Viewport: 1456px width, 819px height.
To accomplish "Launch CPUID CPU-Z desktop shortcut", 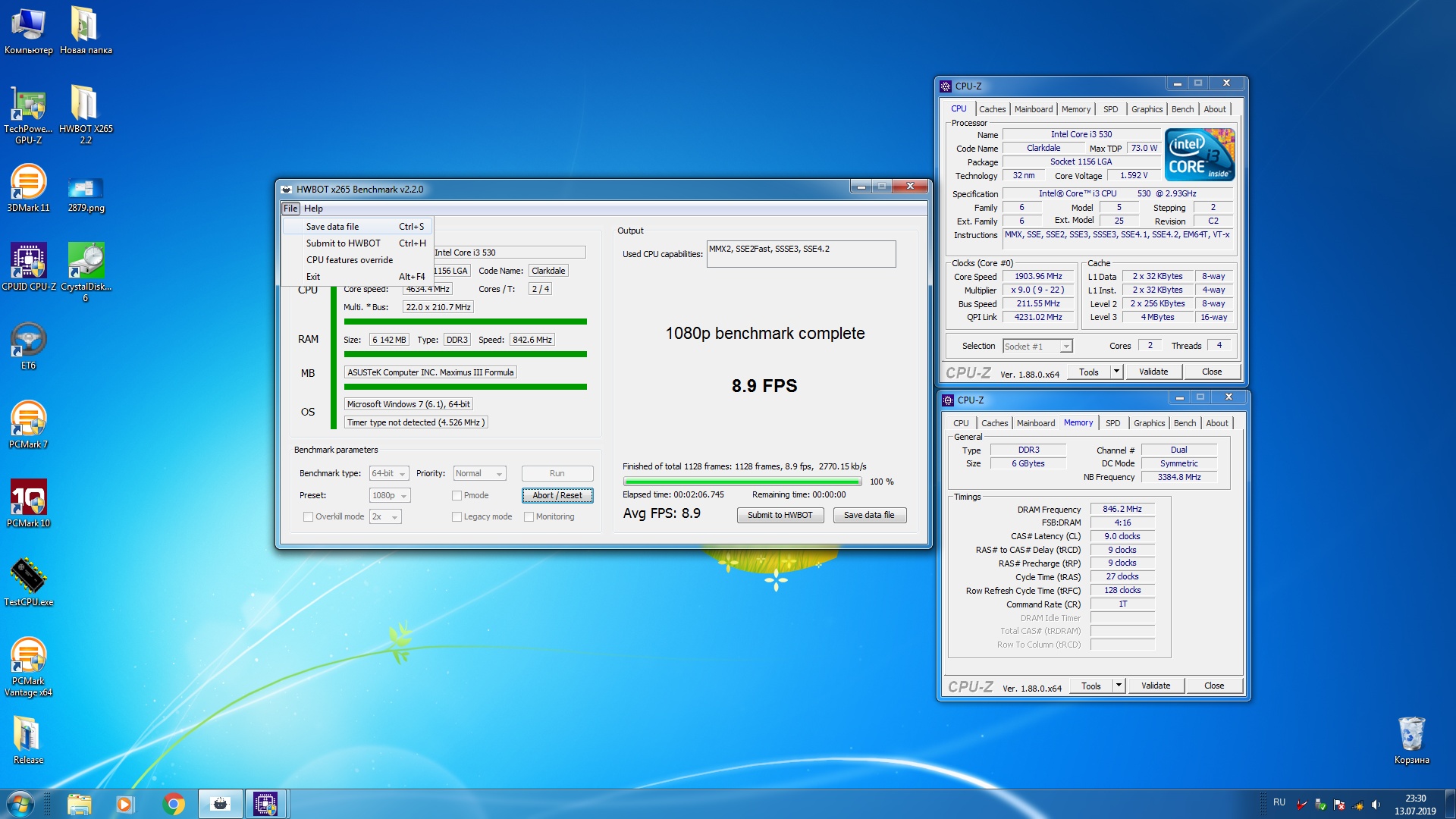I will tap(28, 267).
